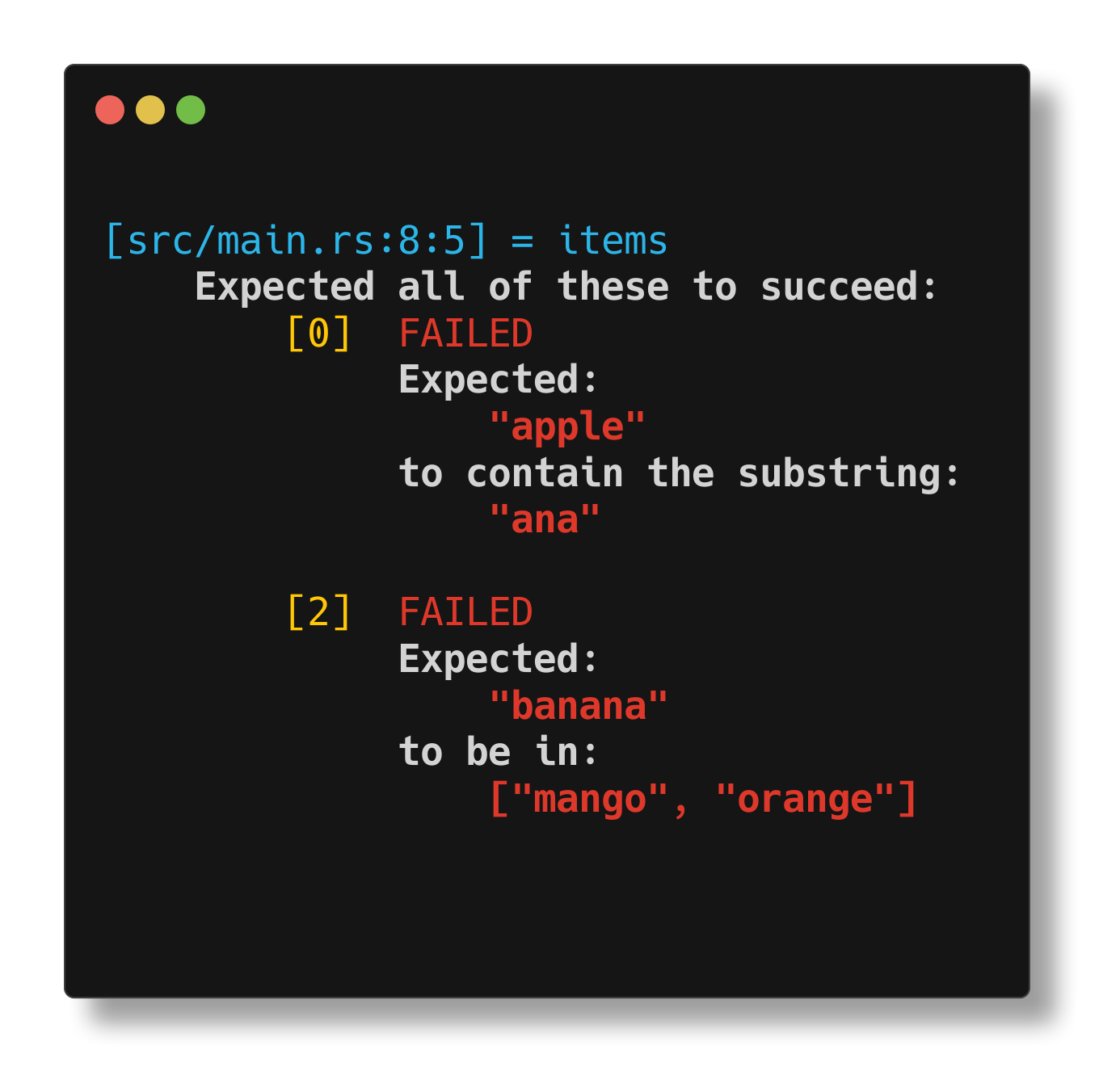Click the yellow [0] index label
This screenshot has height=1088, width=1120.
[x=319, y=334]
